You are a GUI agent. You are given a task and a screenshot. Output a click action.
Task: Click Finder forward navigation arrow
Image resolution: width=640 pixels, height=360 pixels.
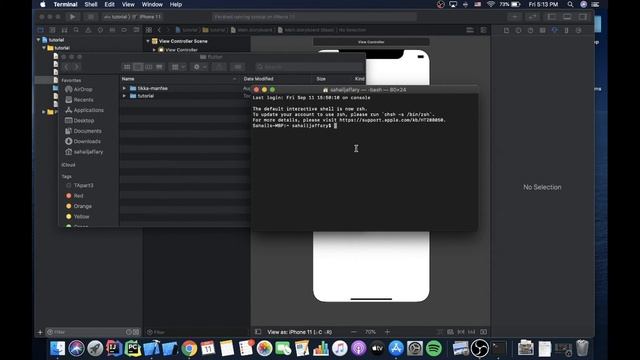[76, 67]
